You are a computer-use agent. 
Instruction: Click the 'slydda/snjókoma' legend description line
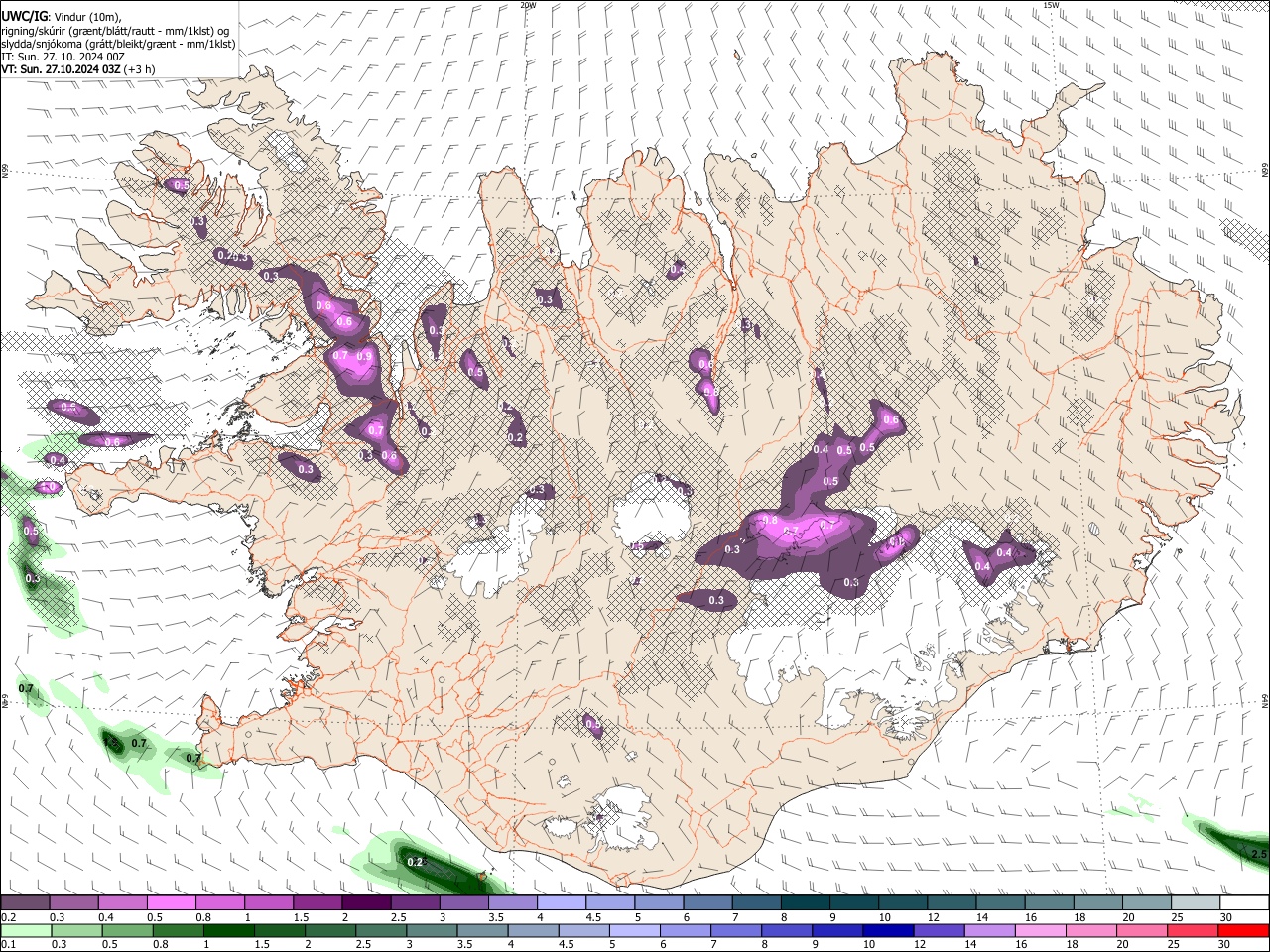pyautogui.click(x=118, y=44)
